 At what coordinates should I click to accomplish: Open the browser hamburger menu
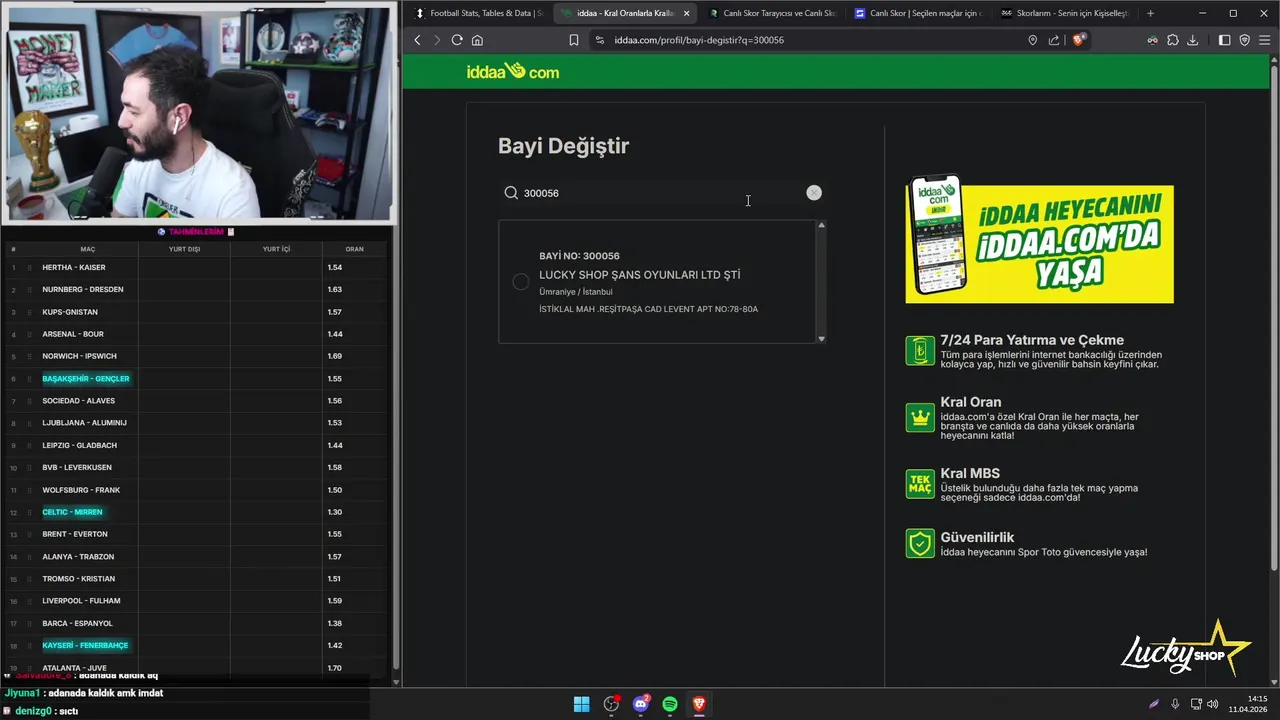[x=1264, y=40]
